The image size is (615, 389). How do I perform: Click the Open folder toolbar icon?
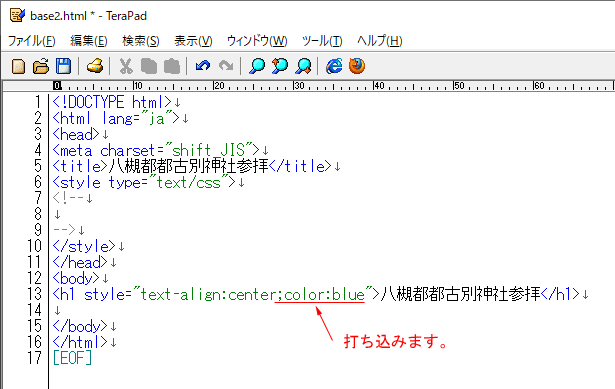pos(41,66)
